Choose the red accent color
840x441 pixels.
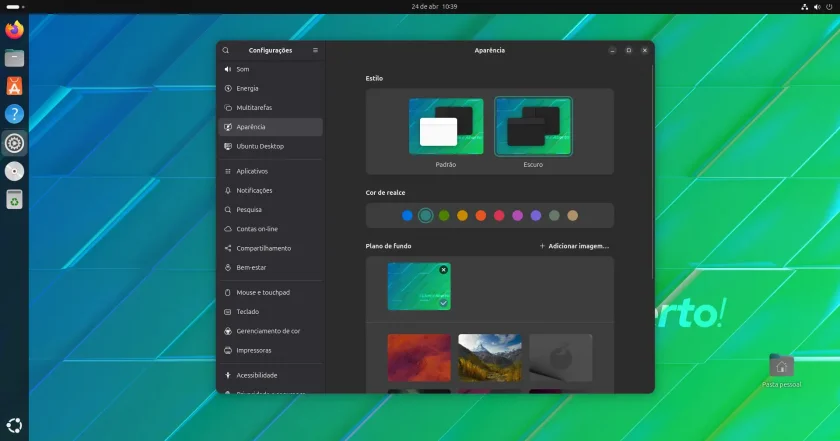point(499,215)
